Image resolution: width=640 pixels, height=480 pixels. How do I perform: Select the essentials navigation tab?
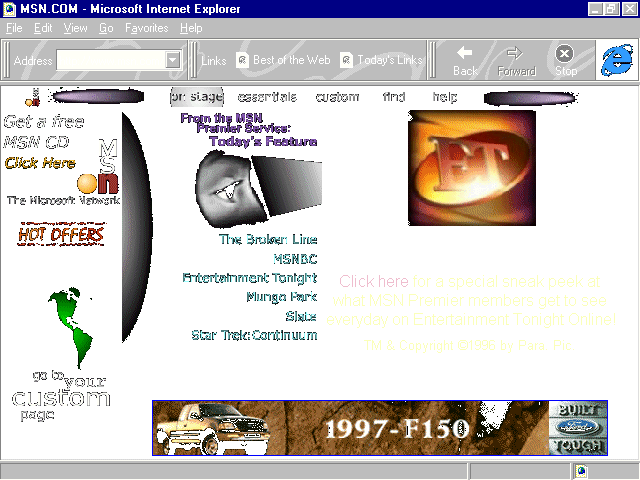(x=267, y=97)
